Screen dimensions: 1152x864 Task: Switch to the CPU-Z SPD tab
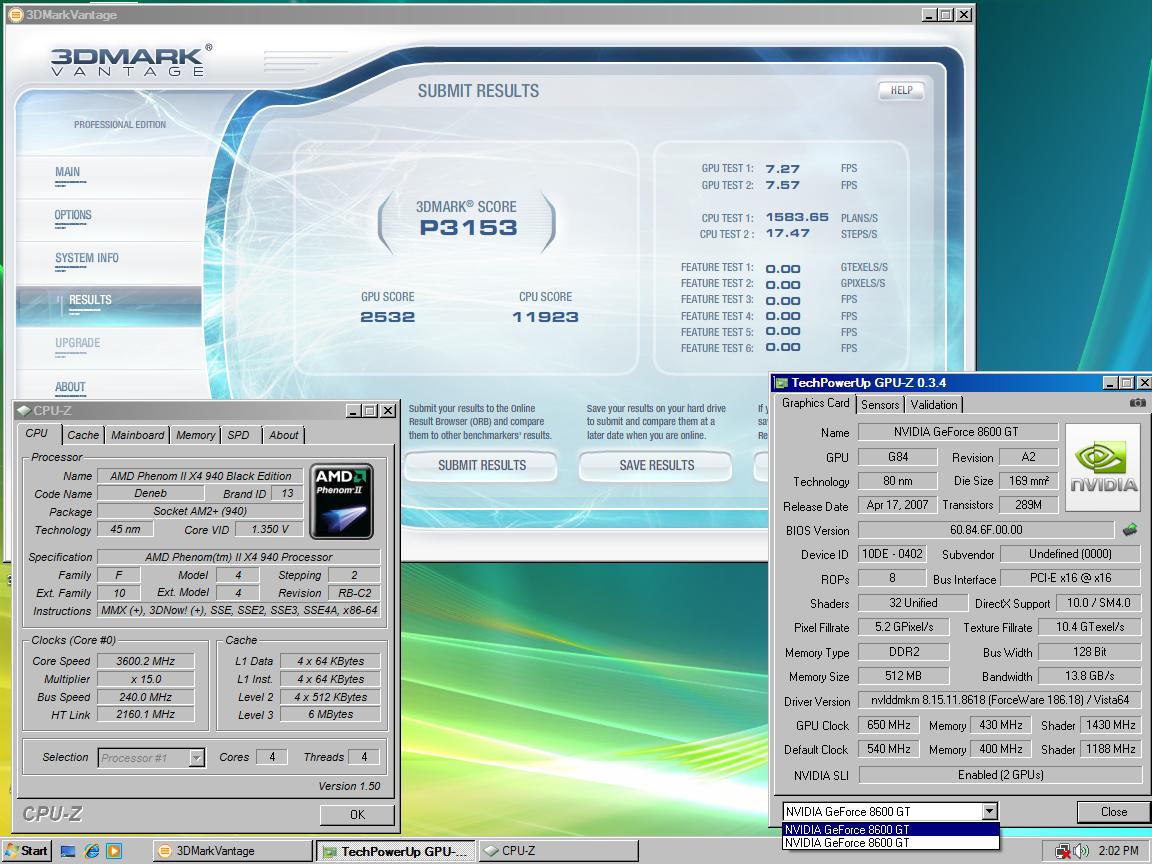pyautogui.click(x=238, y=435)
